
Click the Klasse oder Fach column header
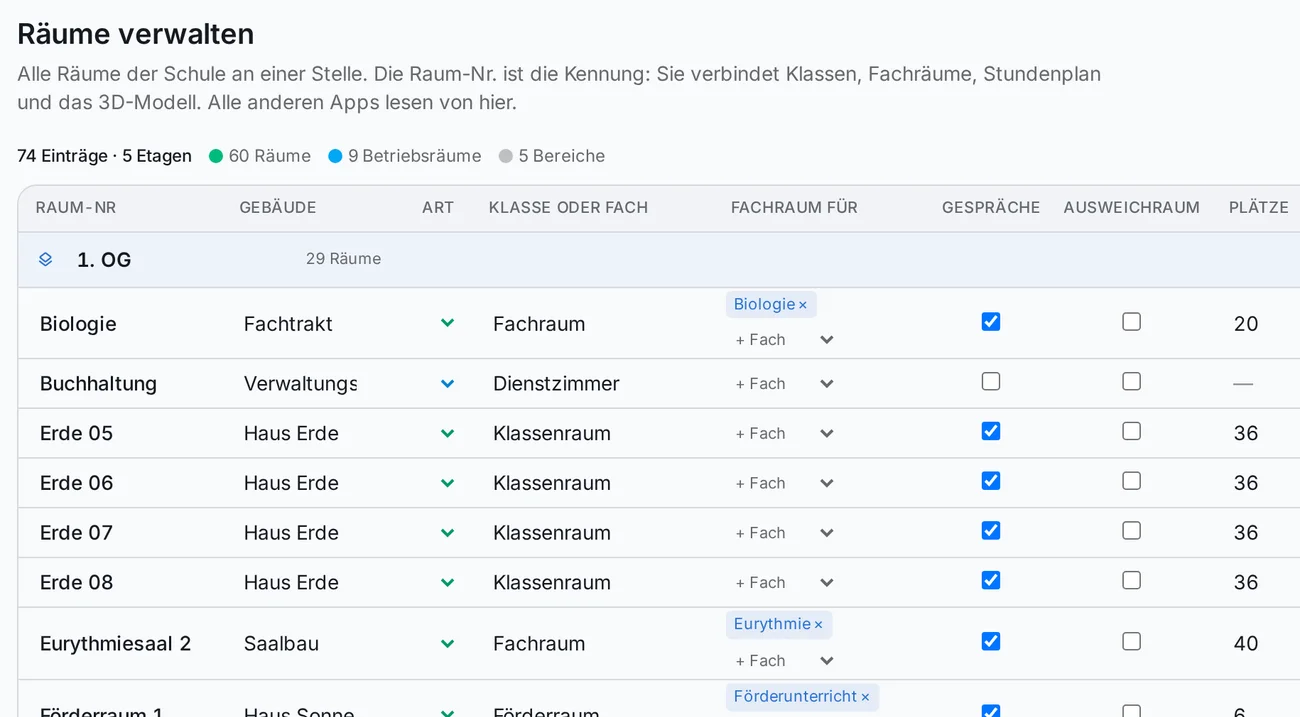point(568,208)
